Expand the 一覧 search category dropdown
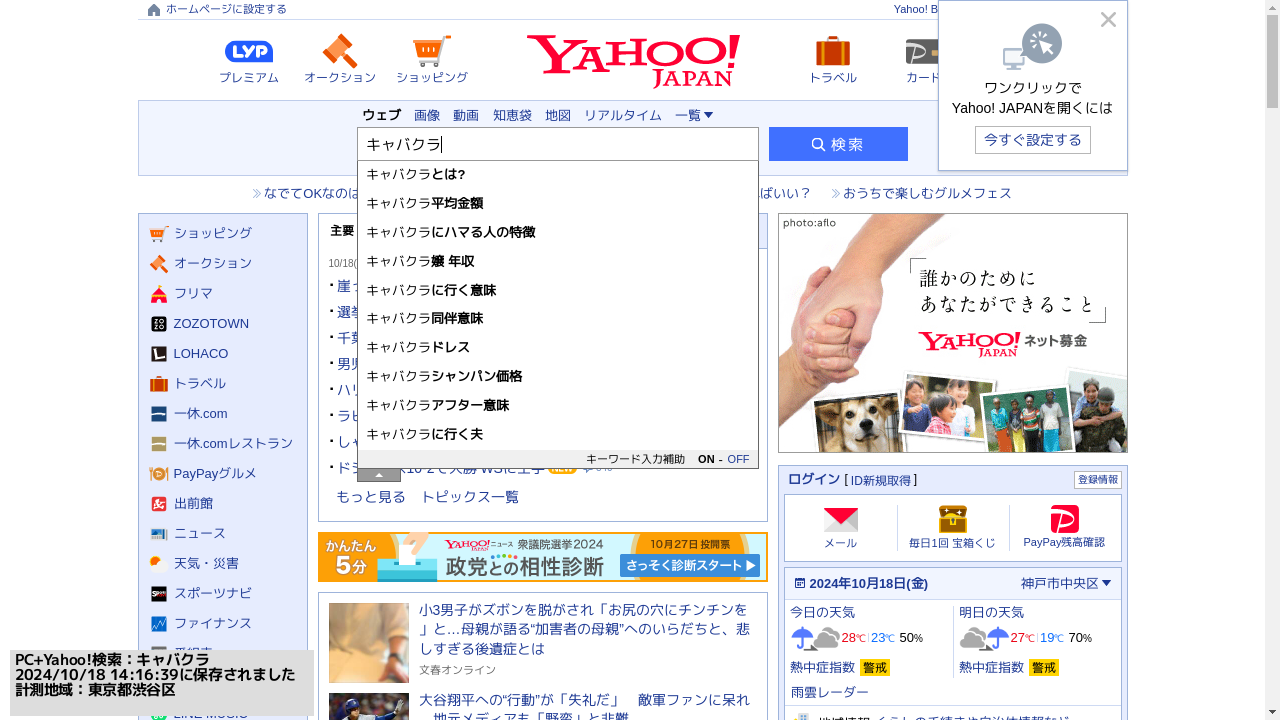The width and height of the screenshot is (1280, 720). click(694, 115)
